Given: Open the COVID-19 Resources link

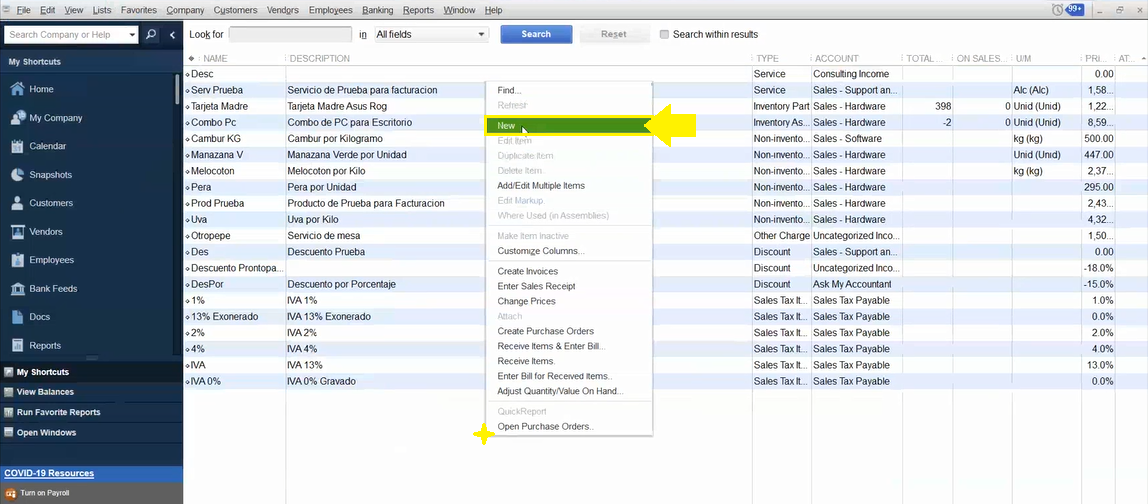Looking at the screenshot, I should pyautogui.click(x=49, y=473).
